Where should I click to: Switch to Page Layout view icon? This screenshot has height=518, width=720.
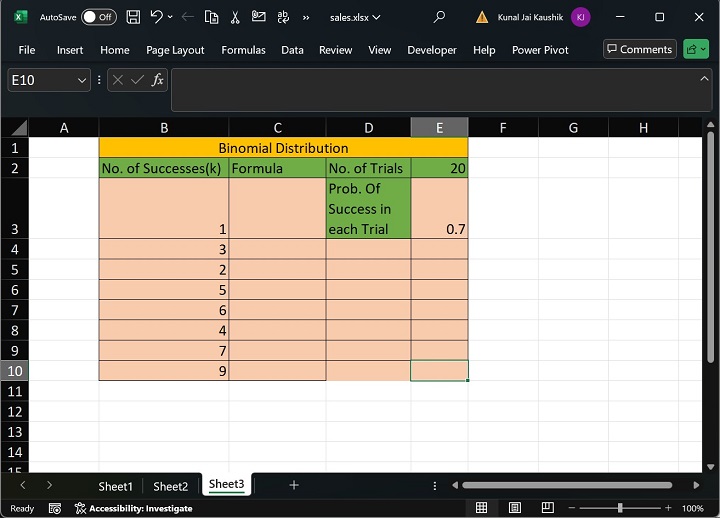(x=517, y=508)
